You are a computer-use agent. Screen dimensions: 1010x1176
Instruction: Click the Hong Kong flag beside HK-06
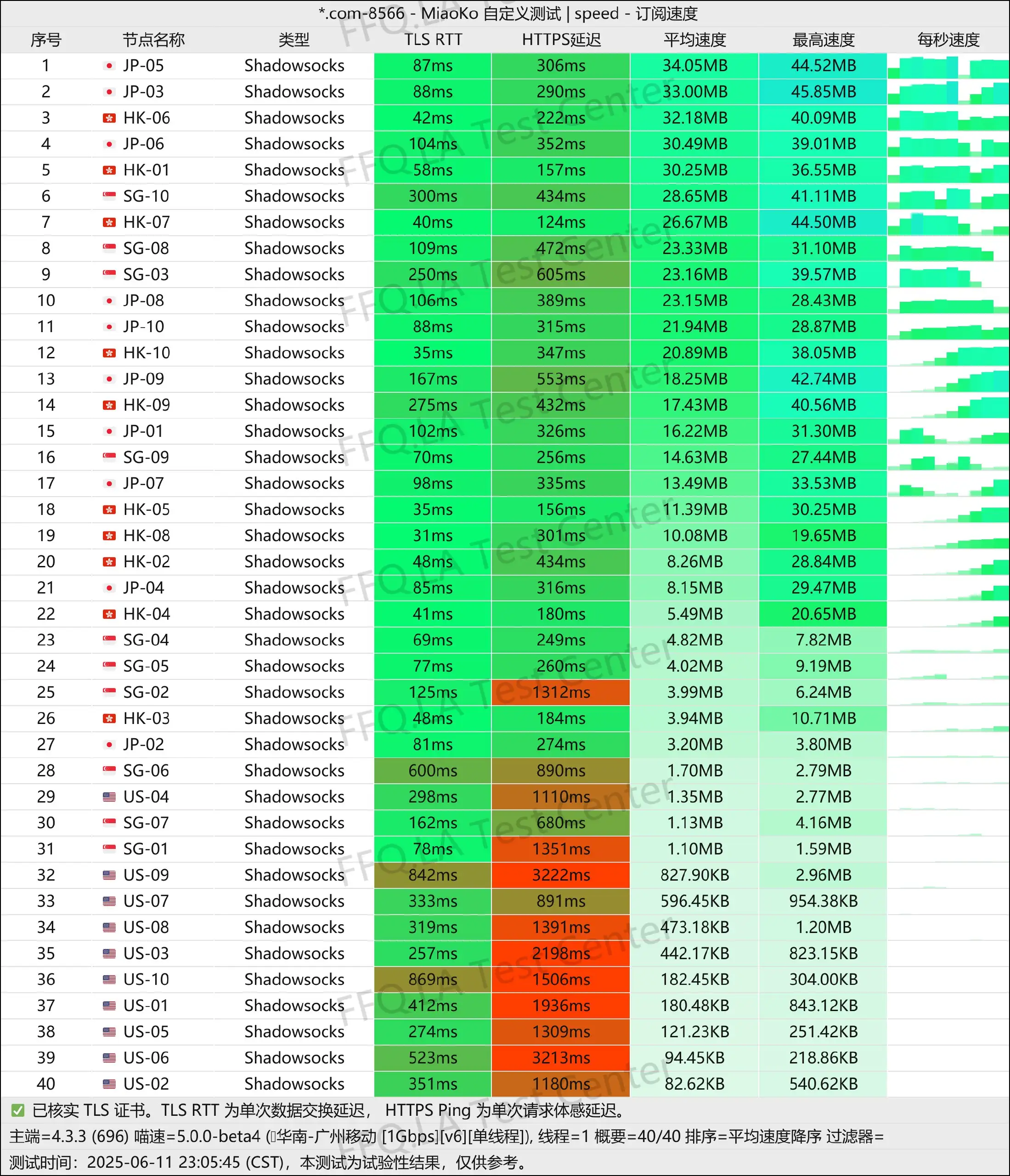[109, 118]
